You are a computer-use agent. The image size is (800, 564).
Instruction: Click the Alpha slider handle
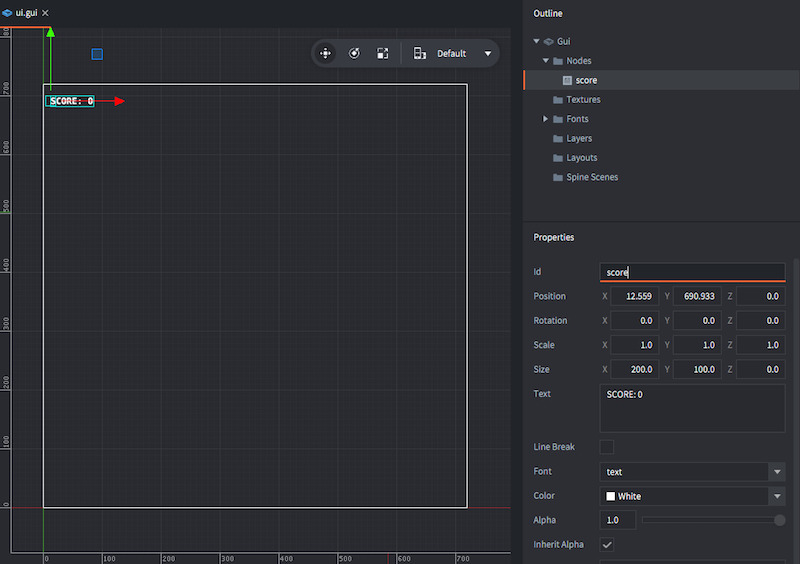pyautogui.click(x=779, y=520)
